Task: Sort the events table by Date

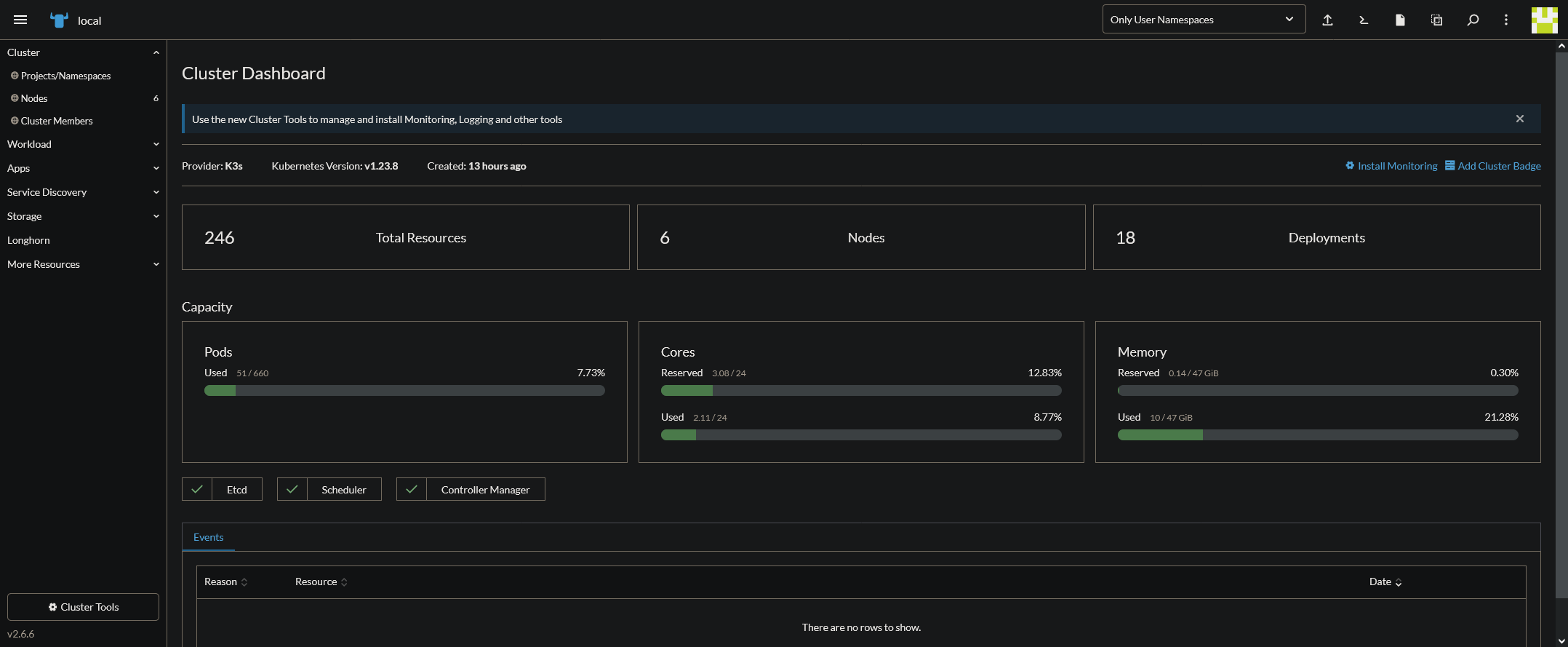Action: tap(1385, 581)
